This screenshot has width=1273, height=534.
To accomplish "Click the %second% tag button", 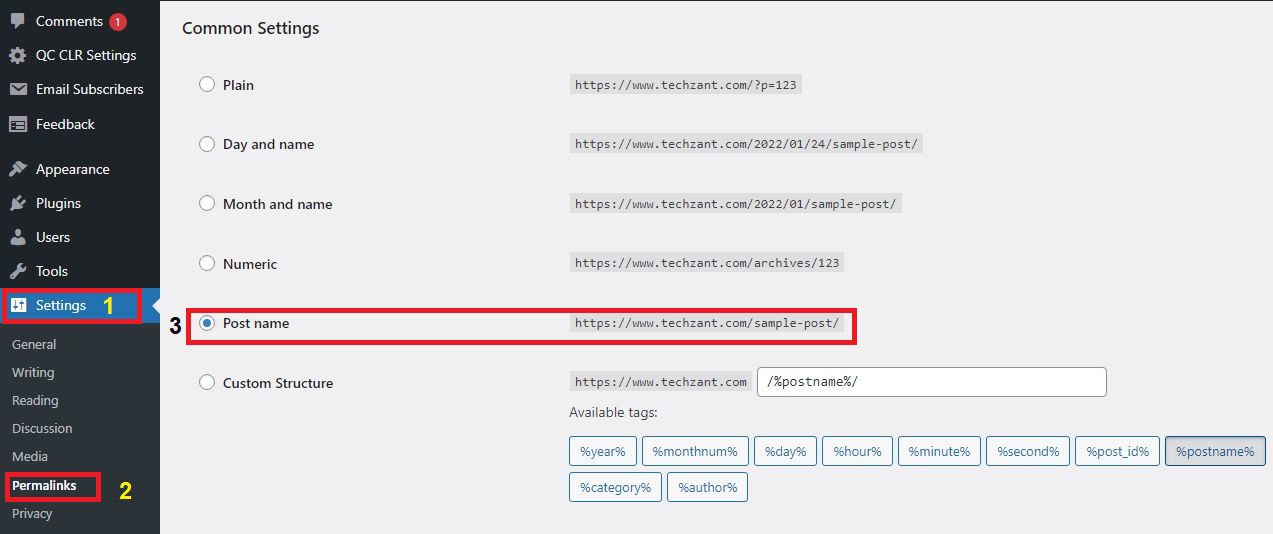I will [x=1029, y=451].
